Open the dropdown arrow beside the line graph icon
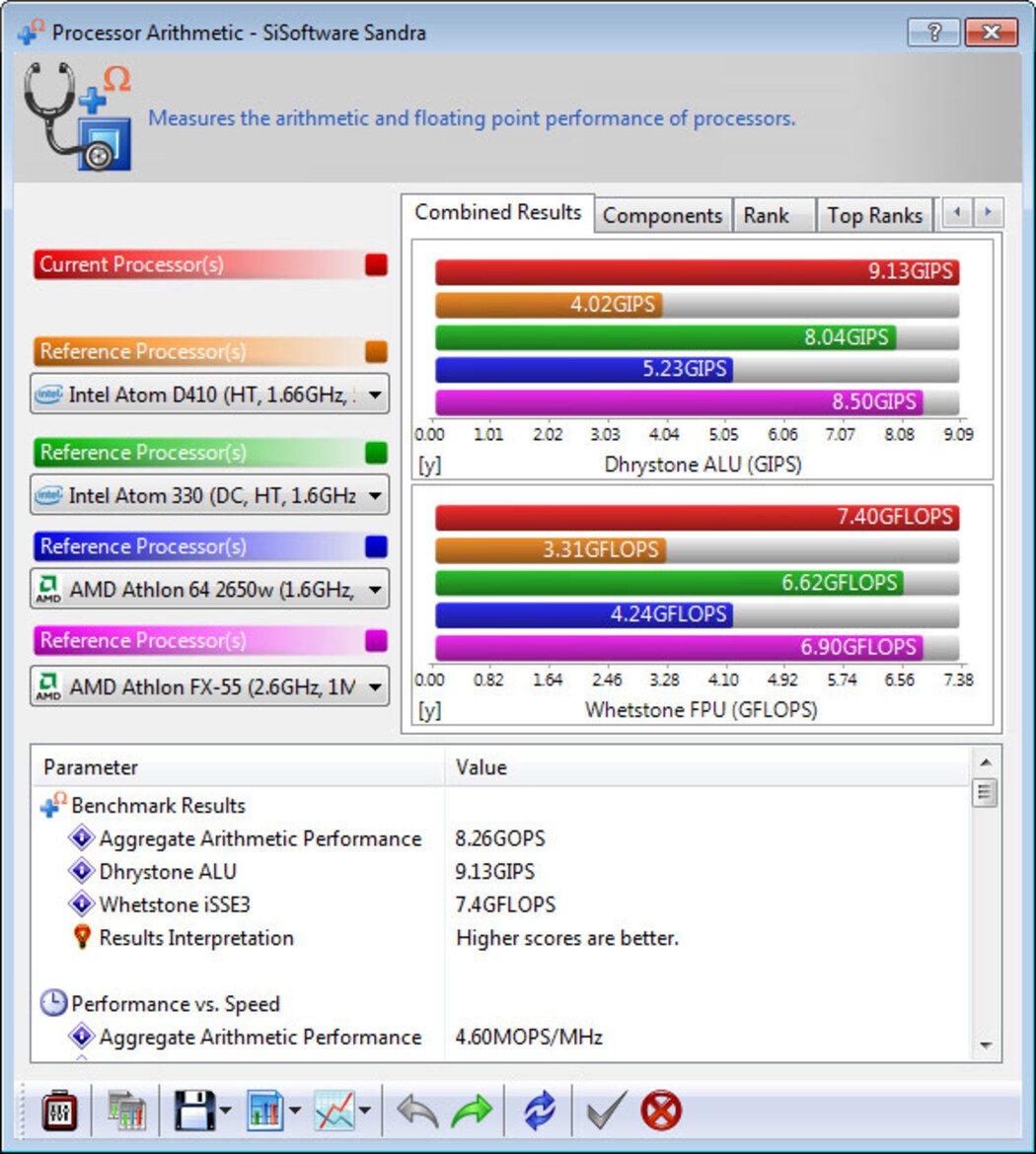 coord(365,1111)
